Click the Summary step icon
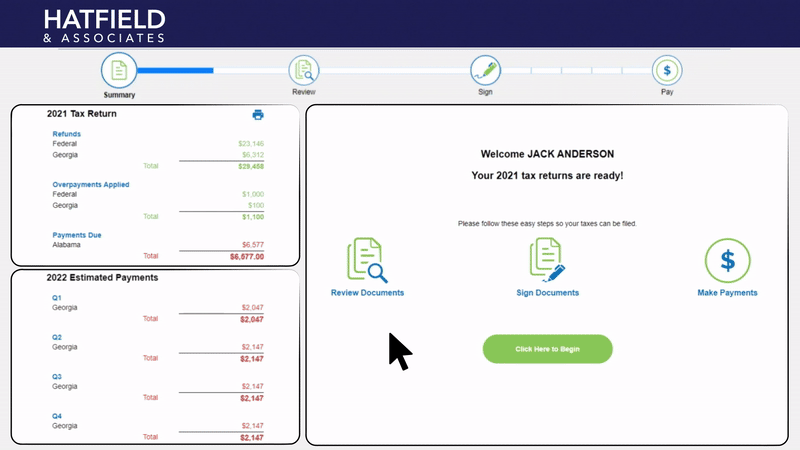The width and height of the screenshot is (800, 450). (119, 70)
